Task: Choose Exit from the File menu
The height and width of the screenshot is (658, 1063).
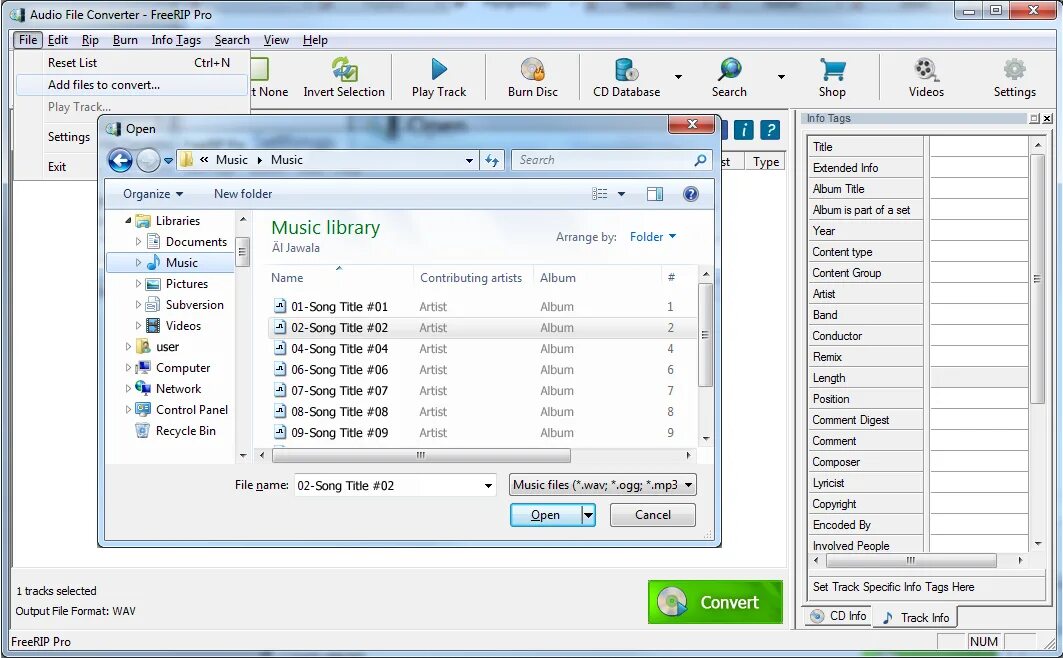Action: (x=57, y=167)
